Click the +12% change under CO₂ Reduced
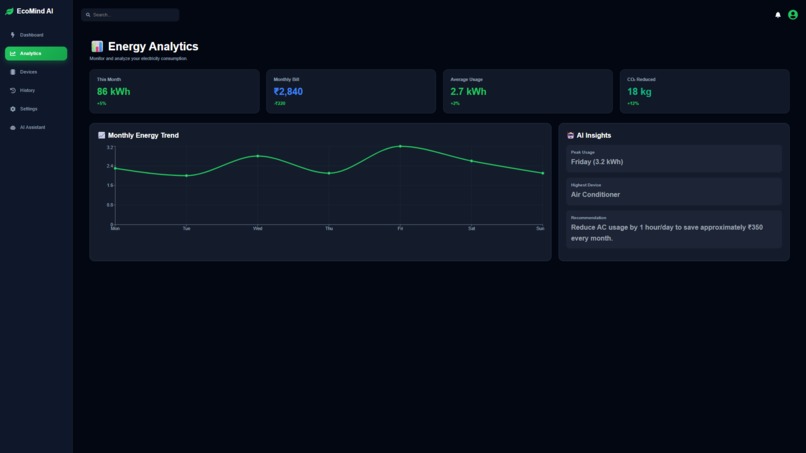The width and height of the screenshot is (806, 453). (633, 103)
